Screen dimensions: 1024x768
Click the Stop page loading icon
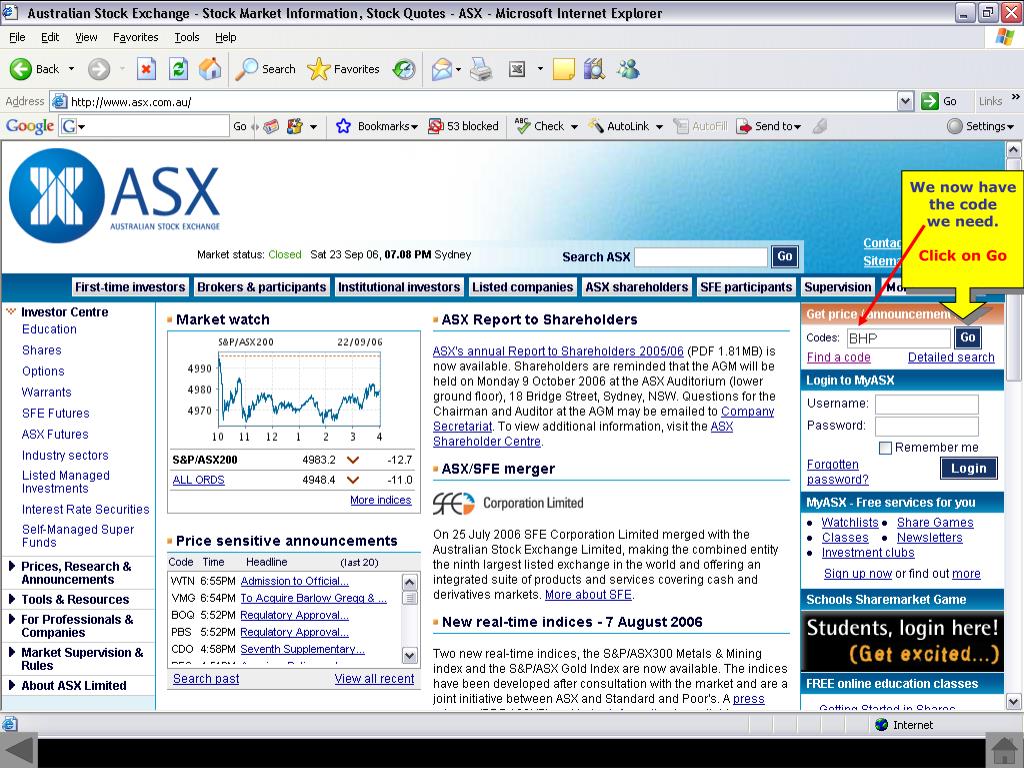[146, 69]
